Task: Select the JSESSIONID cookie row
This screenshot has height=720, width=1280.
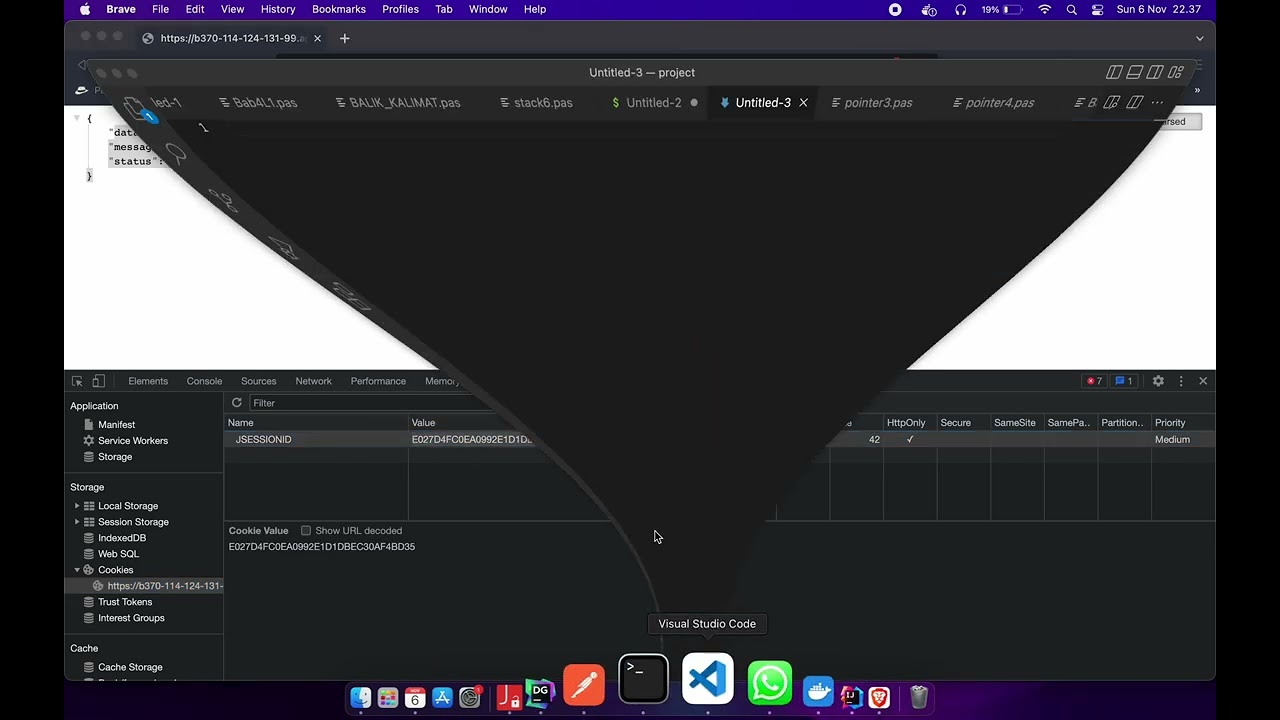Action: pos(720,440)
